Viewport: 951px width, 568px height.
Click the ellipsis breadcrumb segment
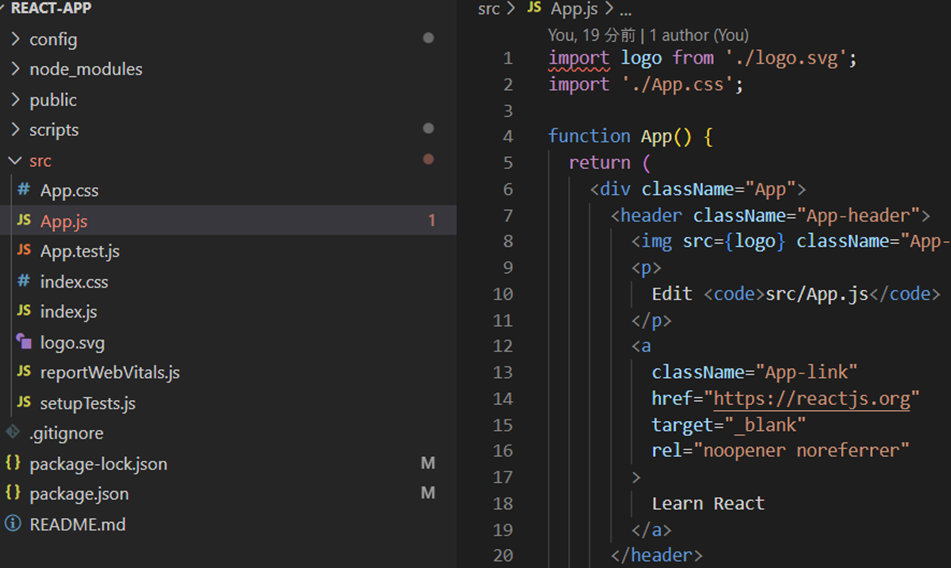[625, 10]
